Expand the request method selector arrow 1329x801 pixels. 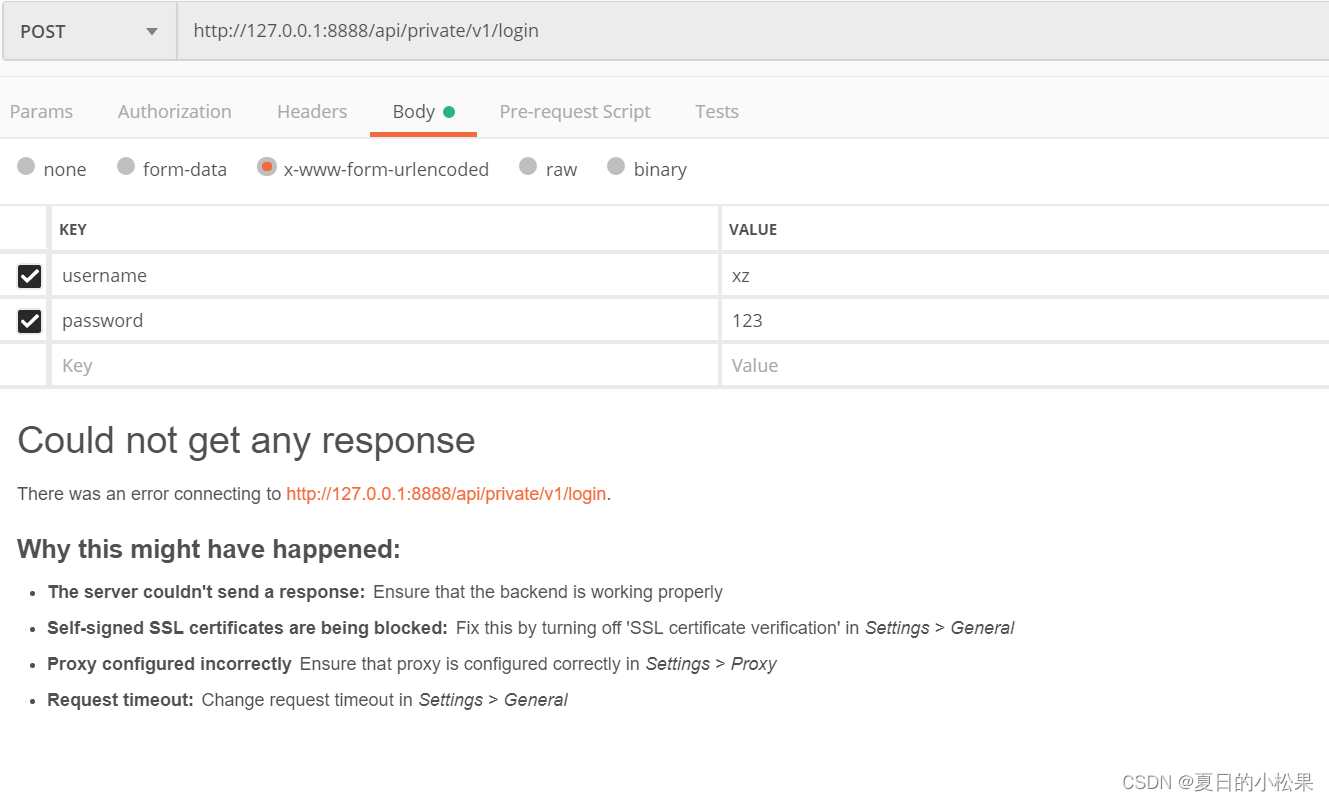pos(150,30)
